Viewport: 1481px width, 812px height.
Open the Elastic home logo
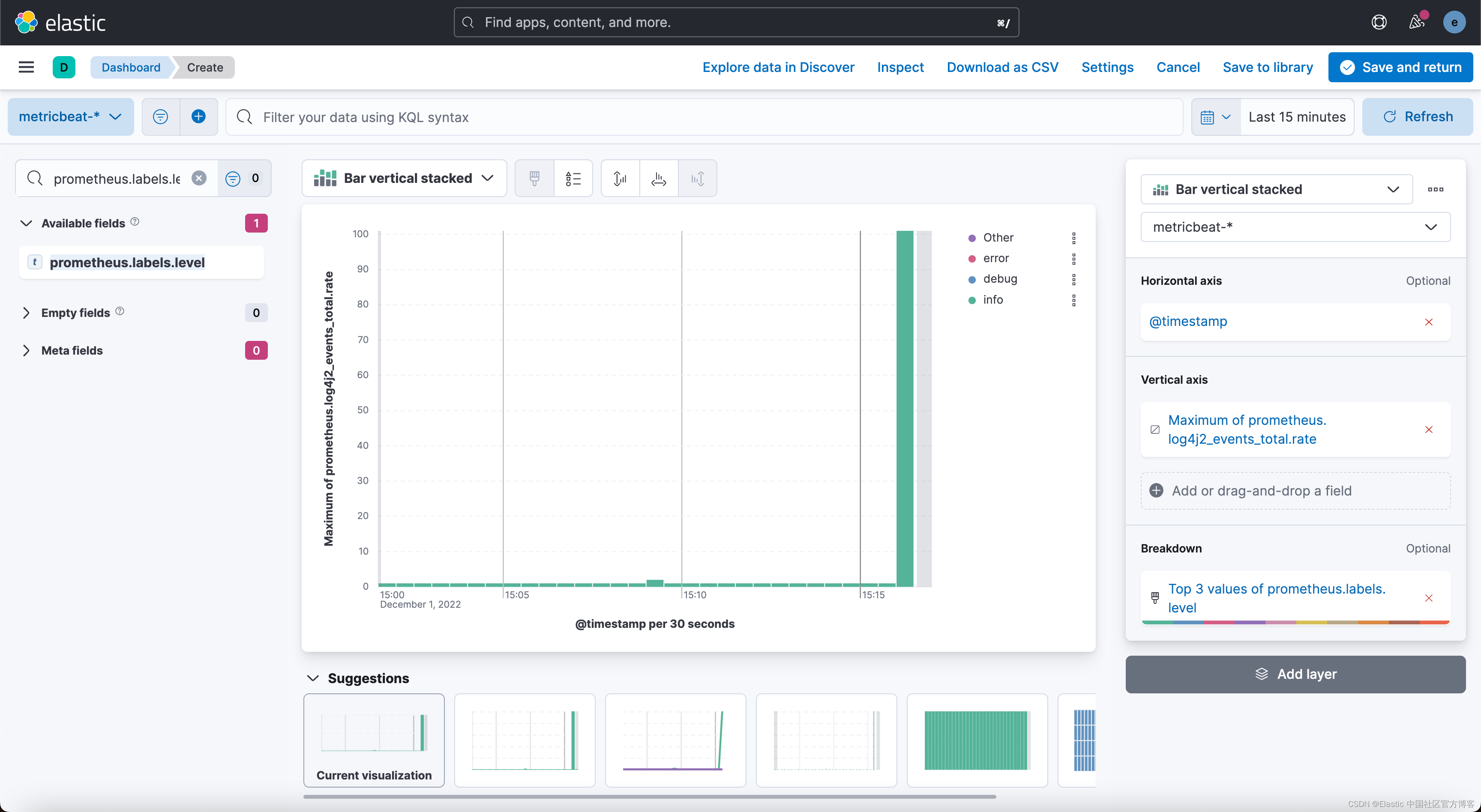(60, 22)
